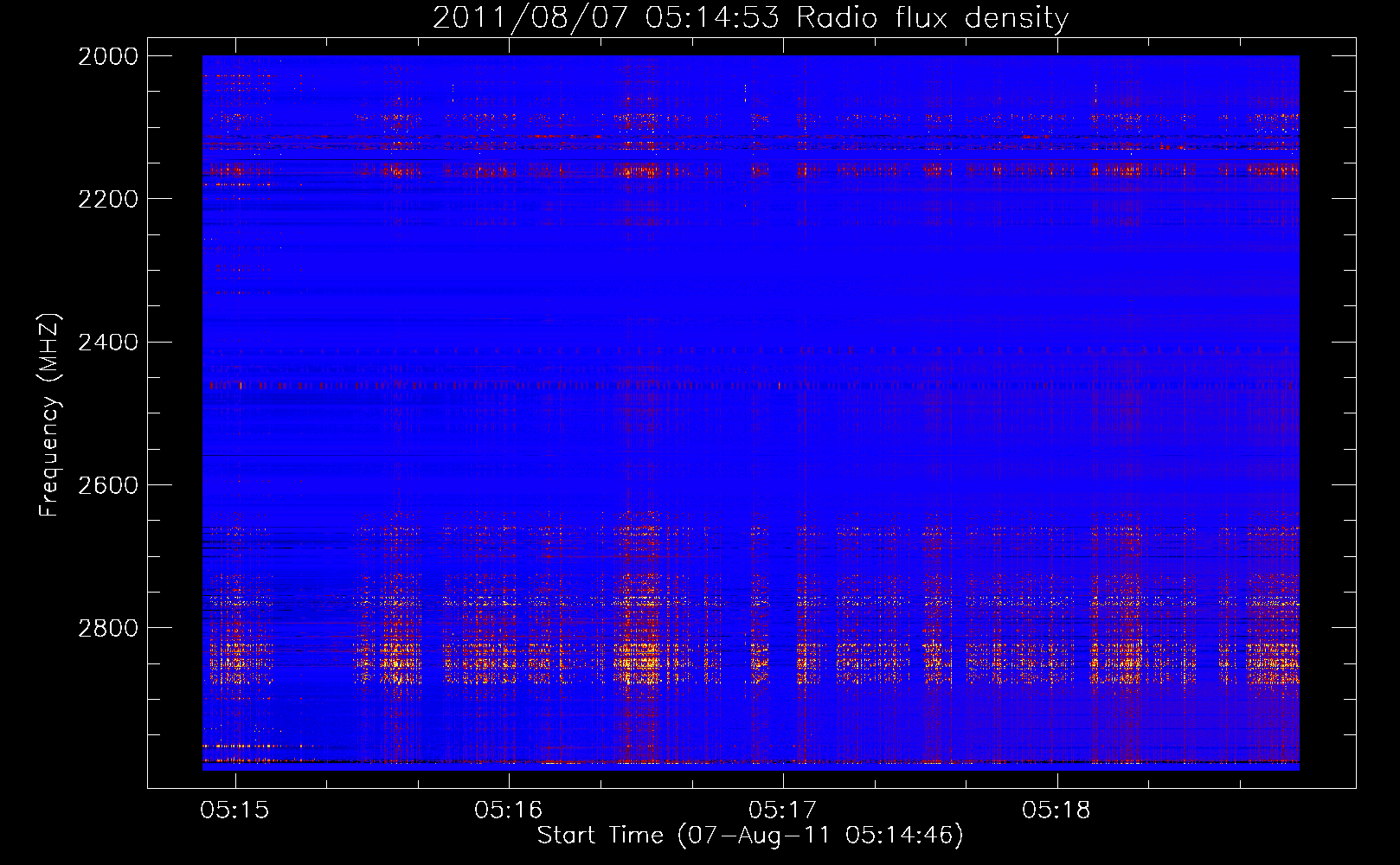The width and height of the screenshot is (1400, 865).
Task: Click the plot title '2011/08/07 05:14:53 Radio flux density'
Action: [750, 17]
